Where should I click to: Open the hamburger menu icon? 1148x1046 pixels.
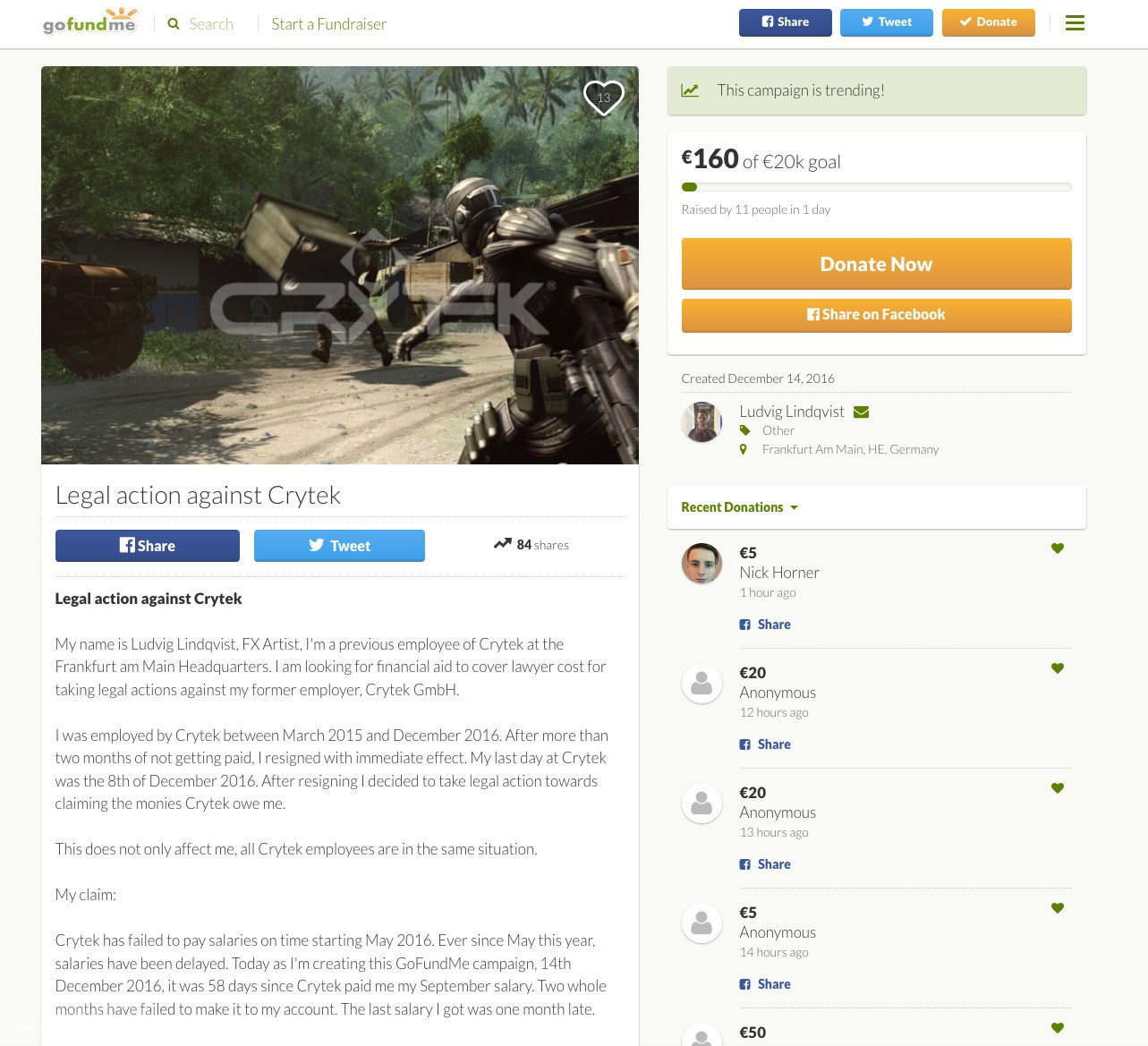[1075, 23]
